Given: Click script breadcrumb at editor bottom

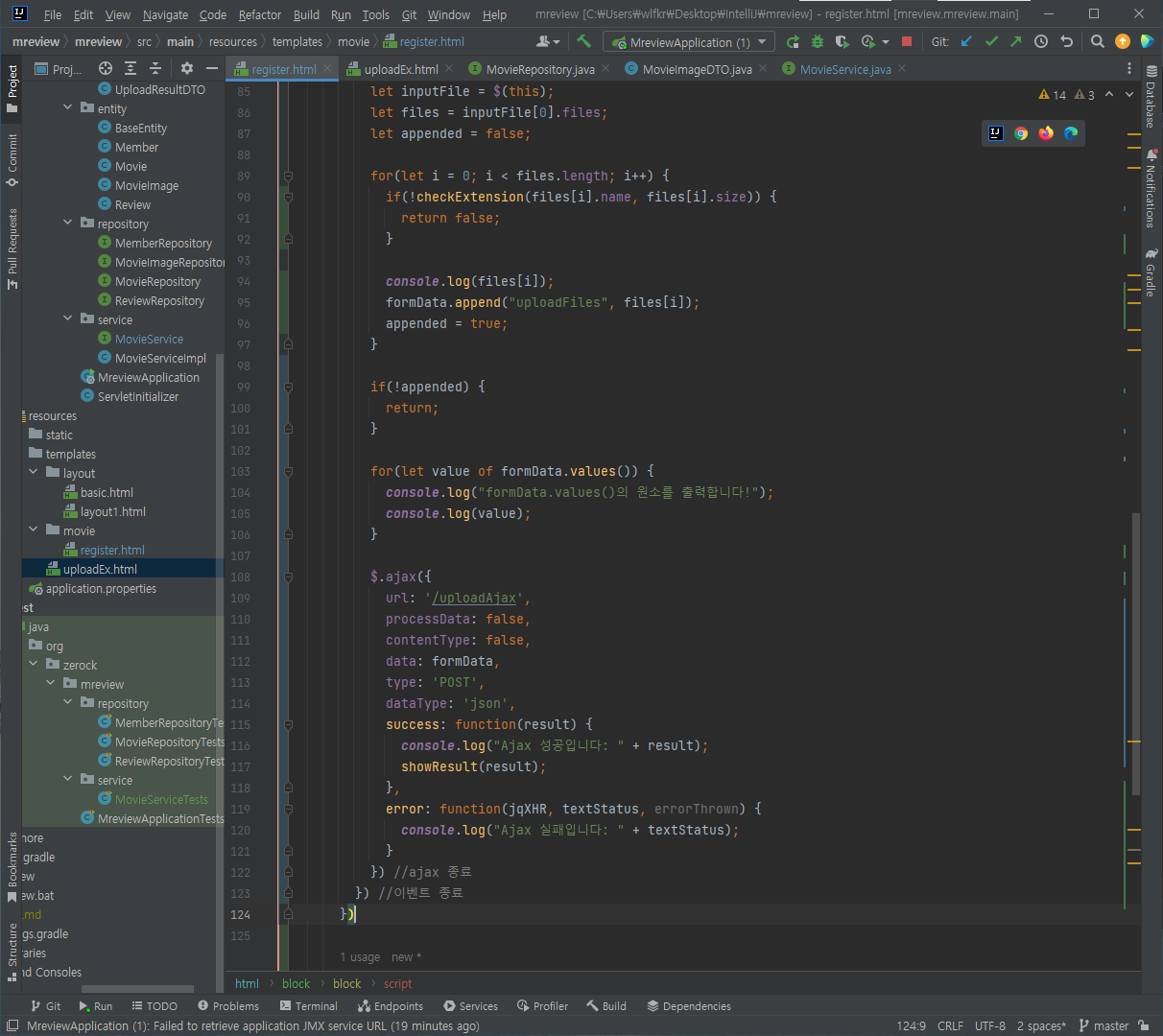Looking at the screenshot, I should pyautogui.click(x=397, y=983).
